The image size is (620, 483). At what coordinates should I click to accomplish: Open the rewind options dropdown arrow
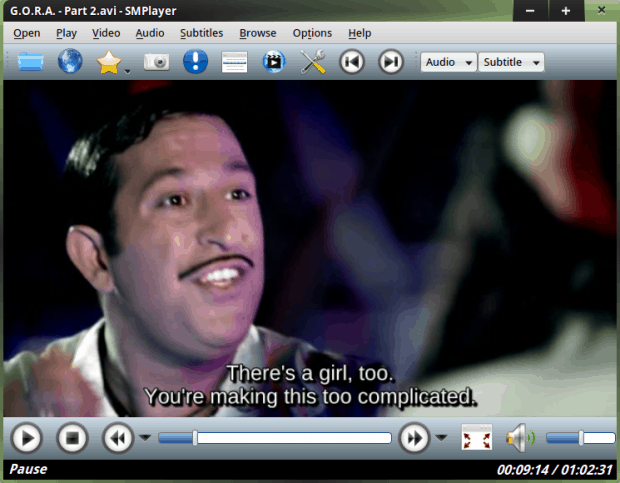145,438
